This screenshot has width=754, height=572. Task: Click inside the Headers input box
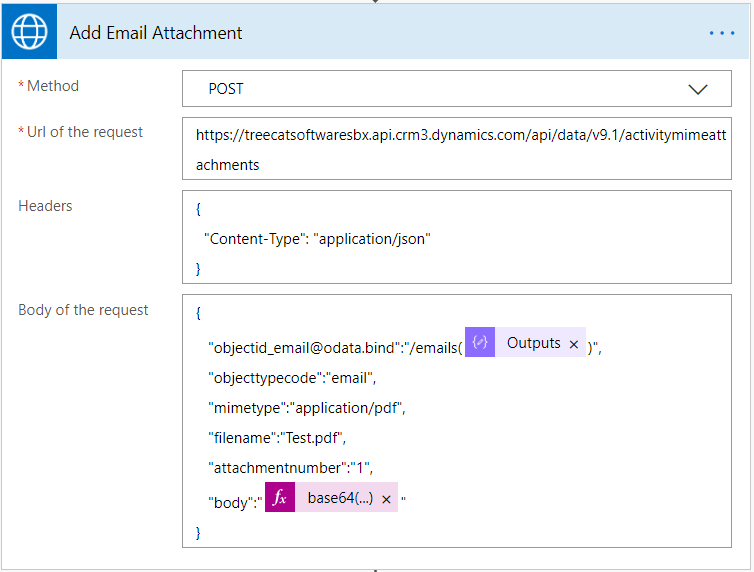457,237
